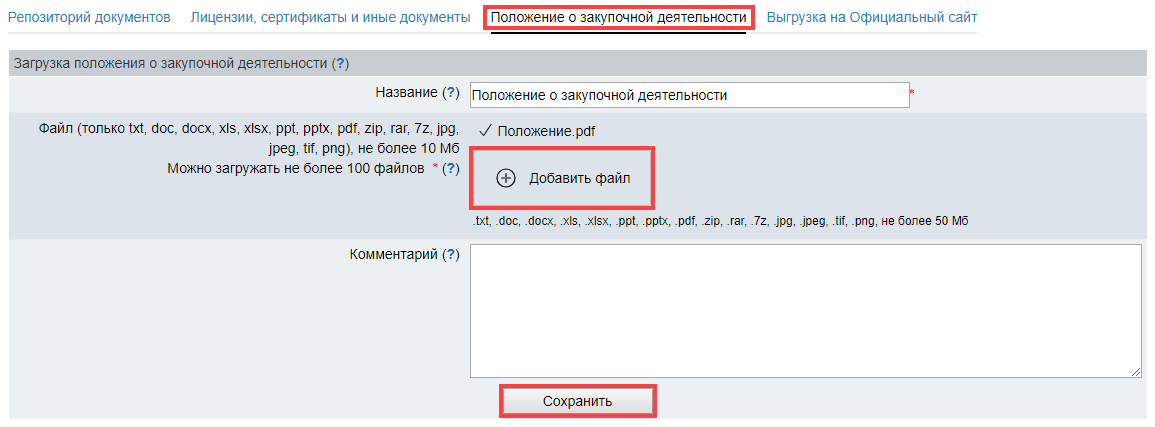Show help tooltip next to Комментарий

[451, 255]
